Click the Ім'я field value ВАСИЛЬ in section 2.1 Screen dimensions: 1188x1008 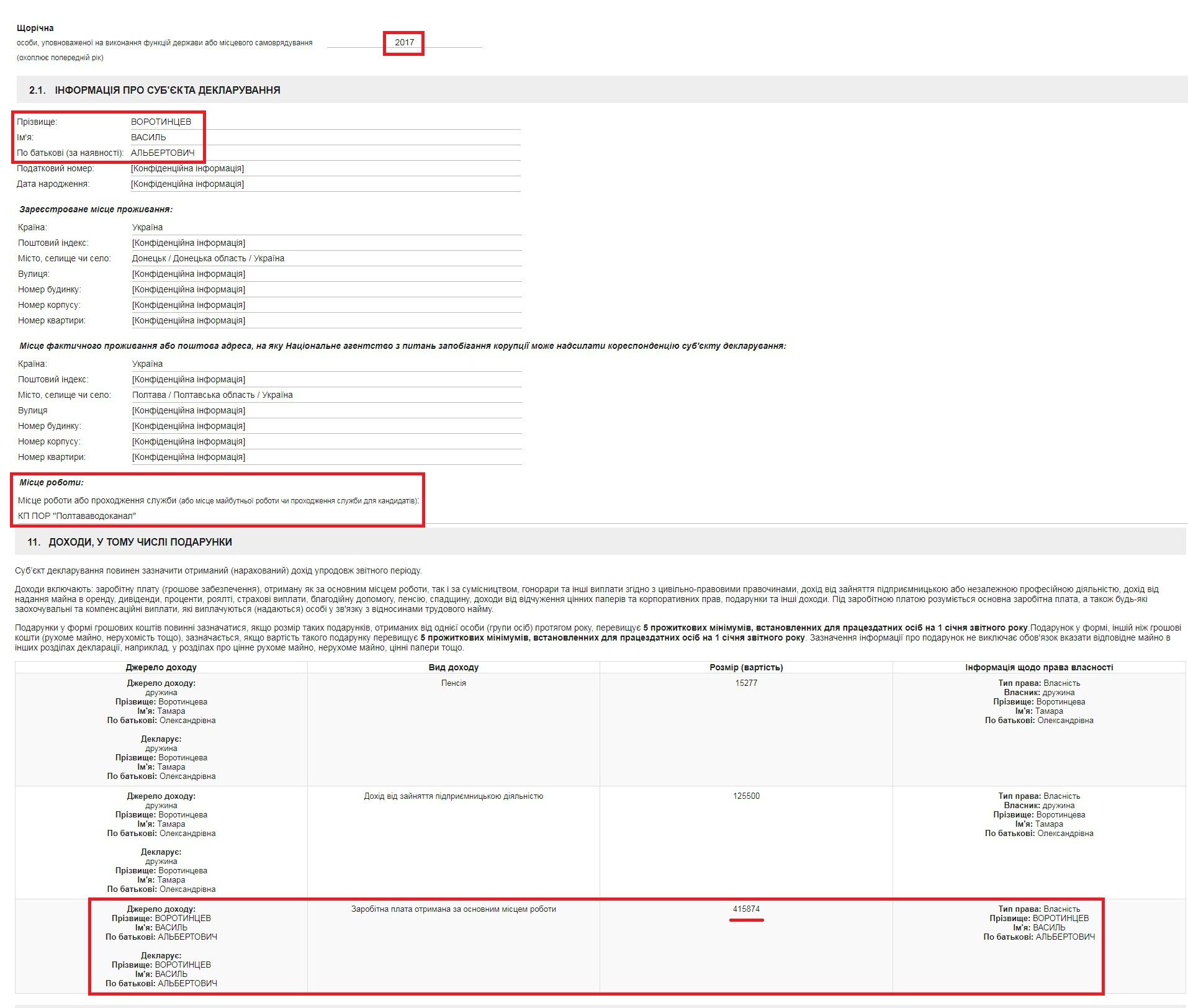pos(148,137)
